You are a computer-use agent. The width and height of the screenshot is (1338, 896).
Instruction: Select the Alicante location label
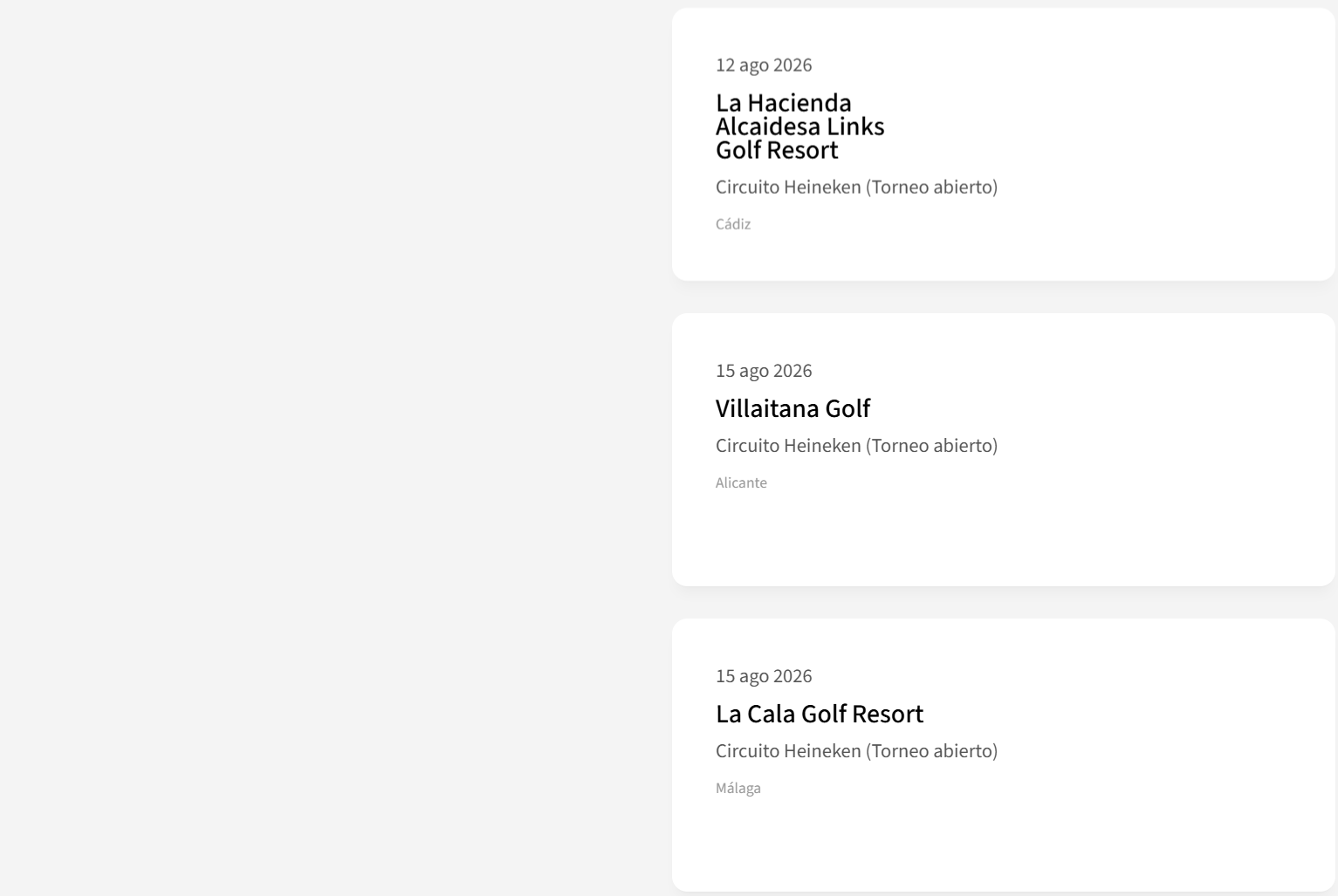click(741, 482)
